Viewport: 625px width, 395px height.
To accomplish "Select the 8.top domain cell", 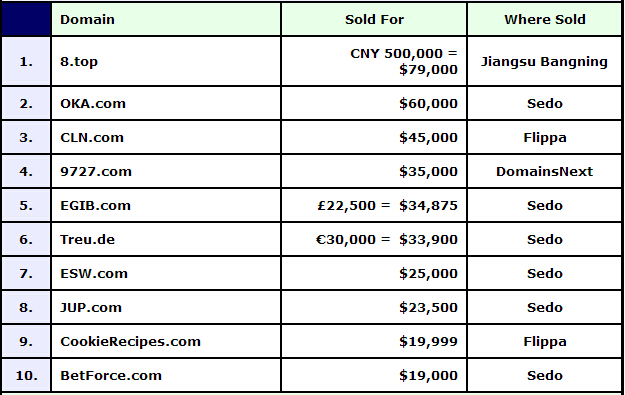I will [x=166, y=61].
